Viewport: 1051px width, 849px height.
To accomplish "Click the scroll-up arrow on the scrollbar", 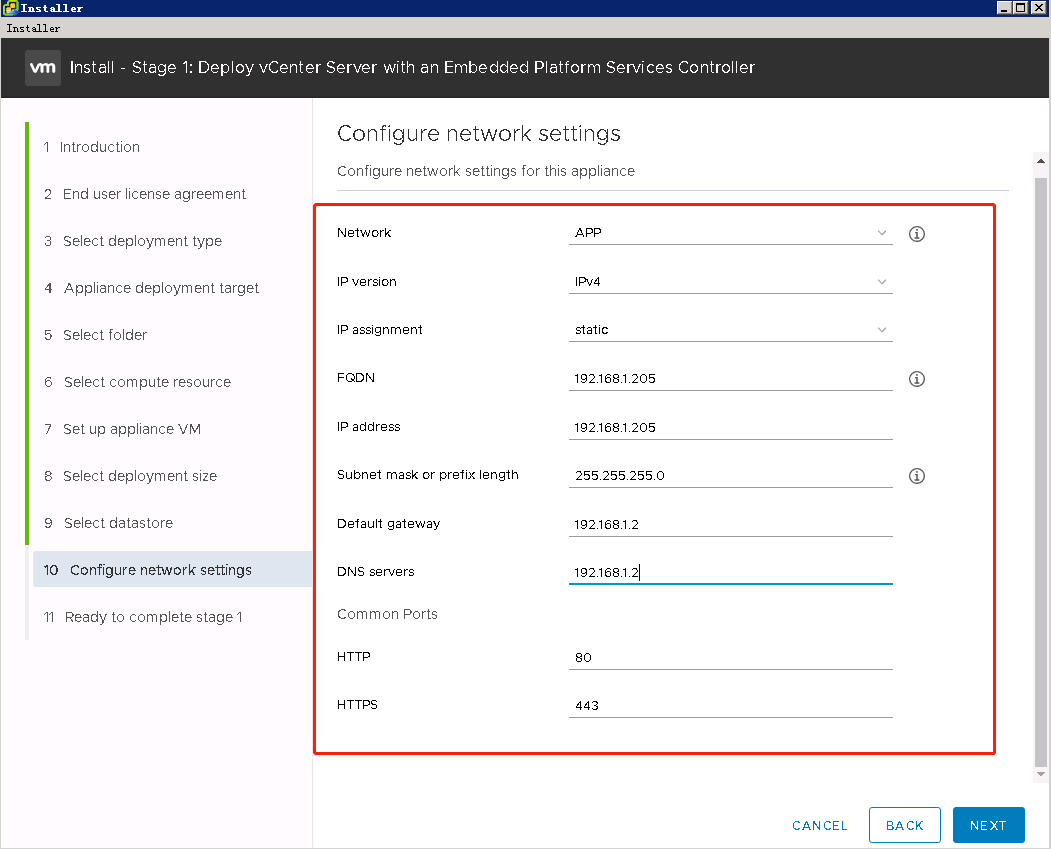I will 1040,160.
